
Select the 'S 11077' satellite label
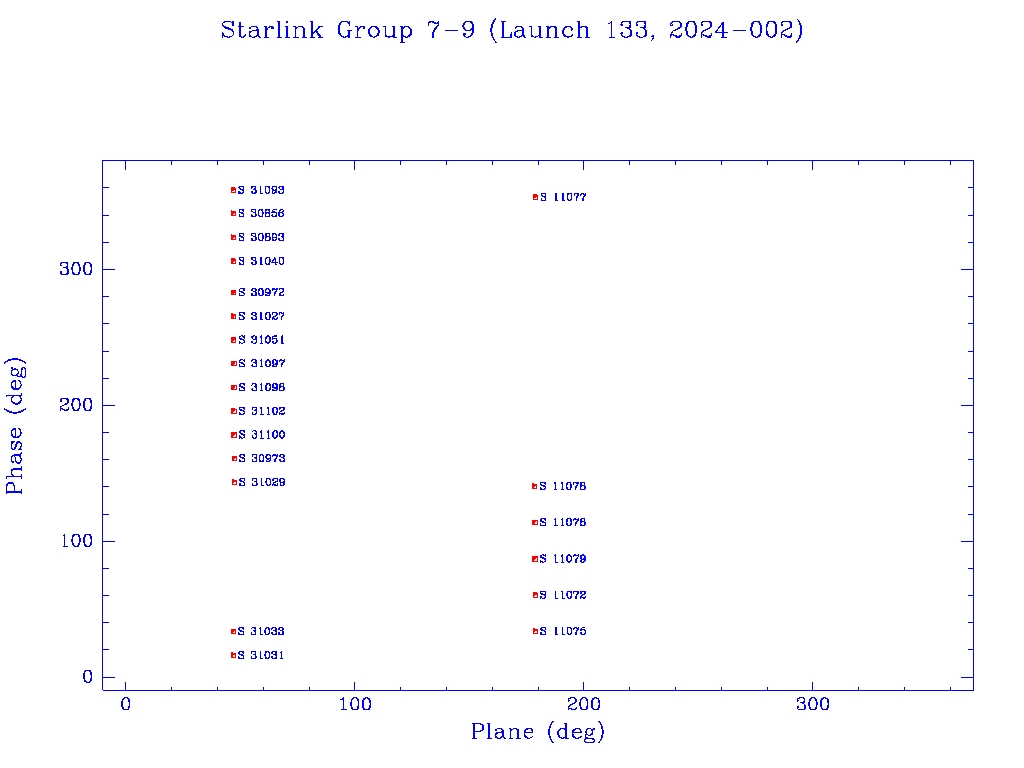click(x=563, y=197)
